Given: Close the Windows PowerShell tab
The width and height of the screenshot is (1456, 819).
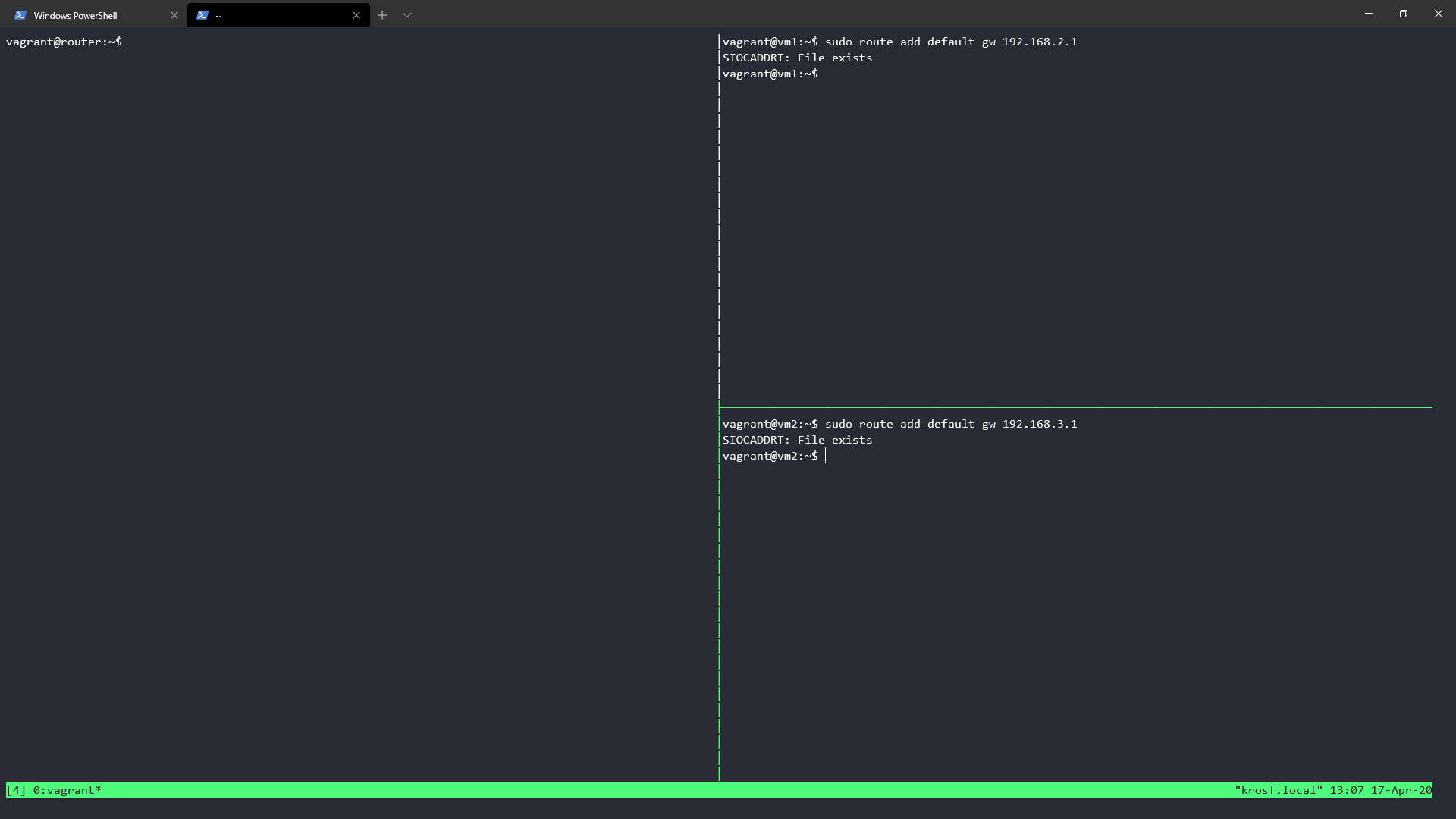Looking at the screenshot, I should tap(174, 15).
